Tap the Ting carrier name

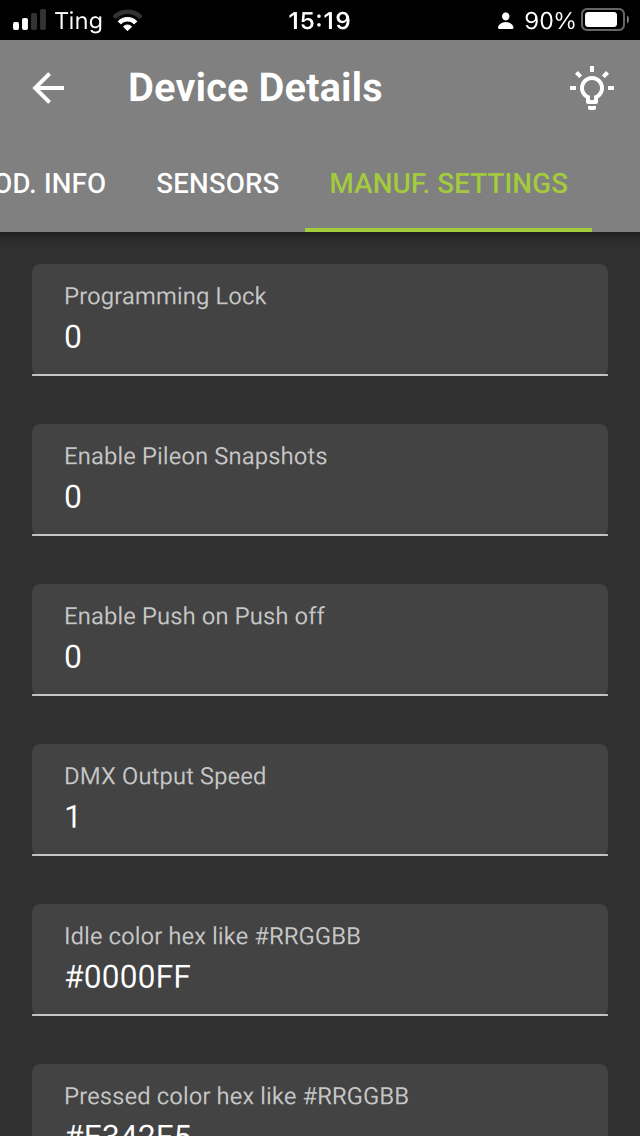pos(79,20)
